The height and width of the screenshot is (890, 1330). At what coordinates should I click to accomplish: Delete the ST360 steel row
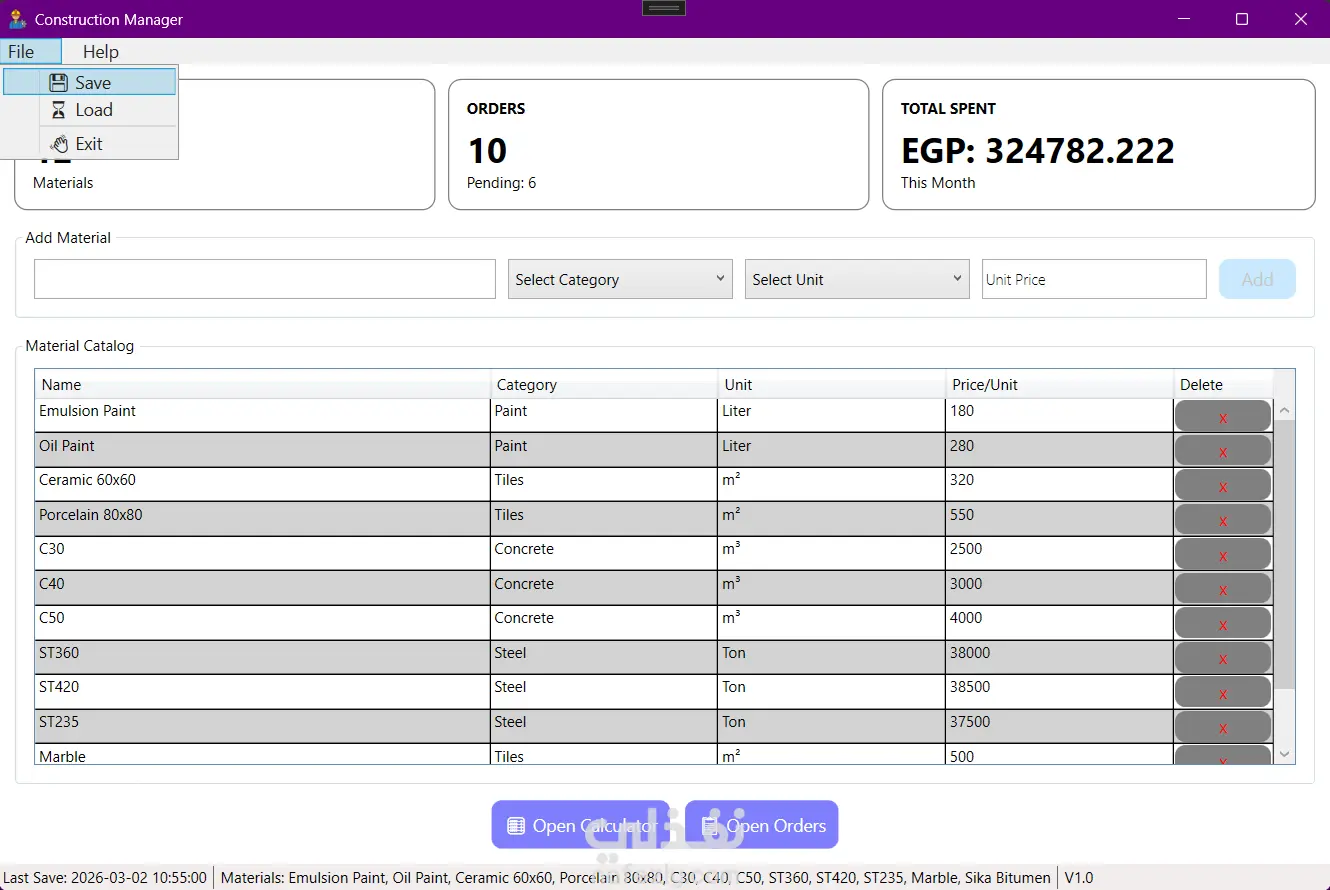pyautogui.click(x=1223, y=658)
